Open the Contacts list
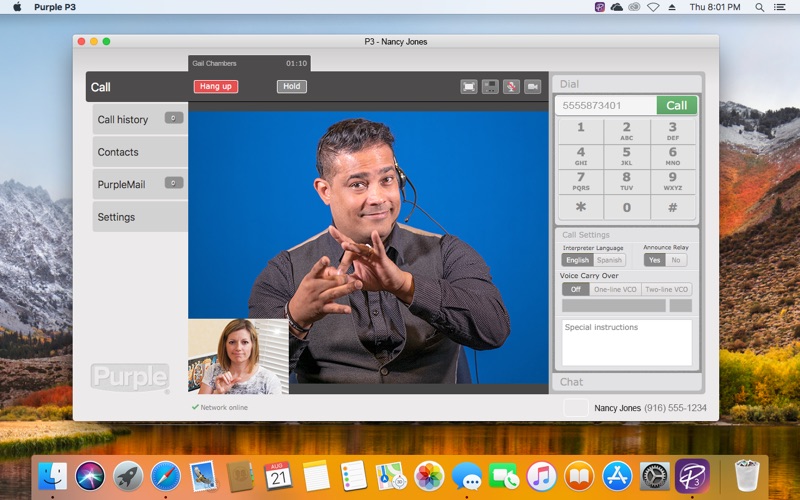Viewport: 800px width, 500px height. coord(140,152)
